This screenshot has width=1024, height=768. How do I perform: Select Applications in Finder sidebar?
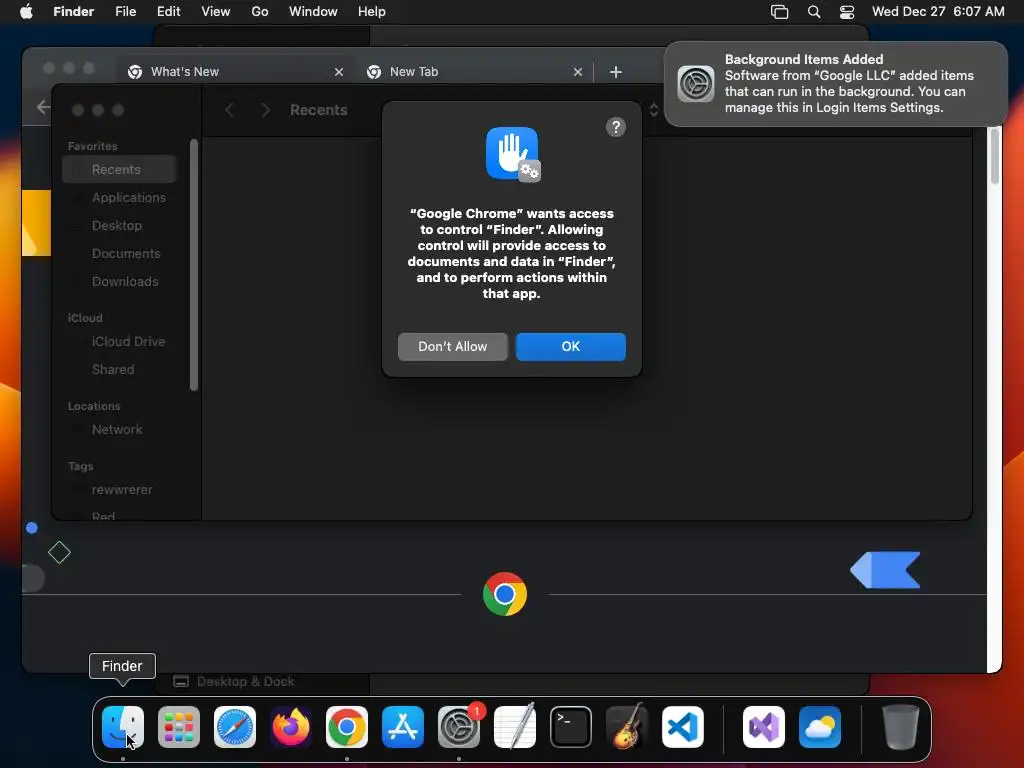point(120,198)
